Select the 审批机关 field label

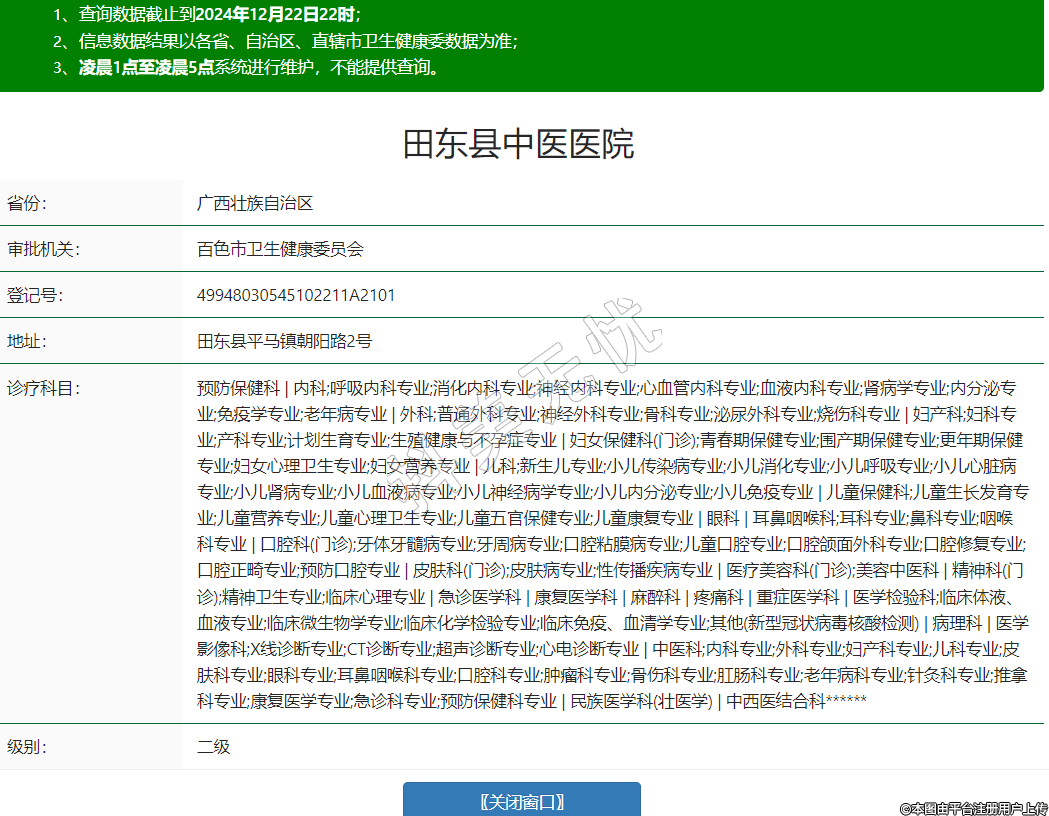pyautogui.click(x=43, y=249)
